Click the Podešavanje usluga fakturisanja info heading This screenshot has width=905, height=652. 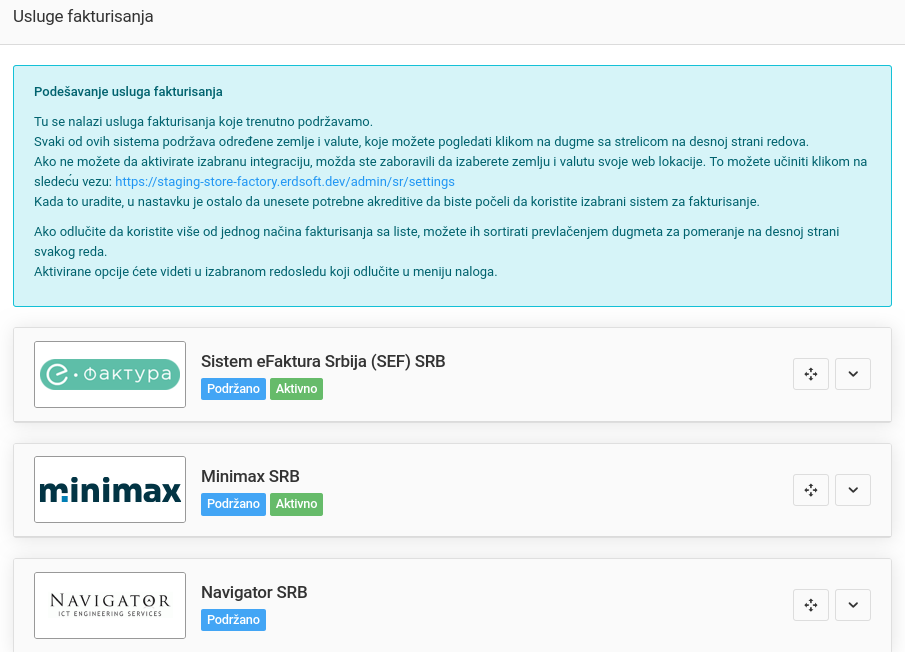(128, 92)
